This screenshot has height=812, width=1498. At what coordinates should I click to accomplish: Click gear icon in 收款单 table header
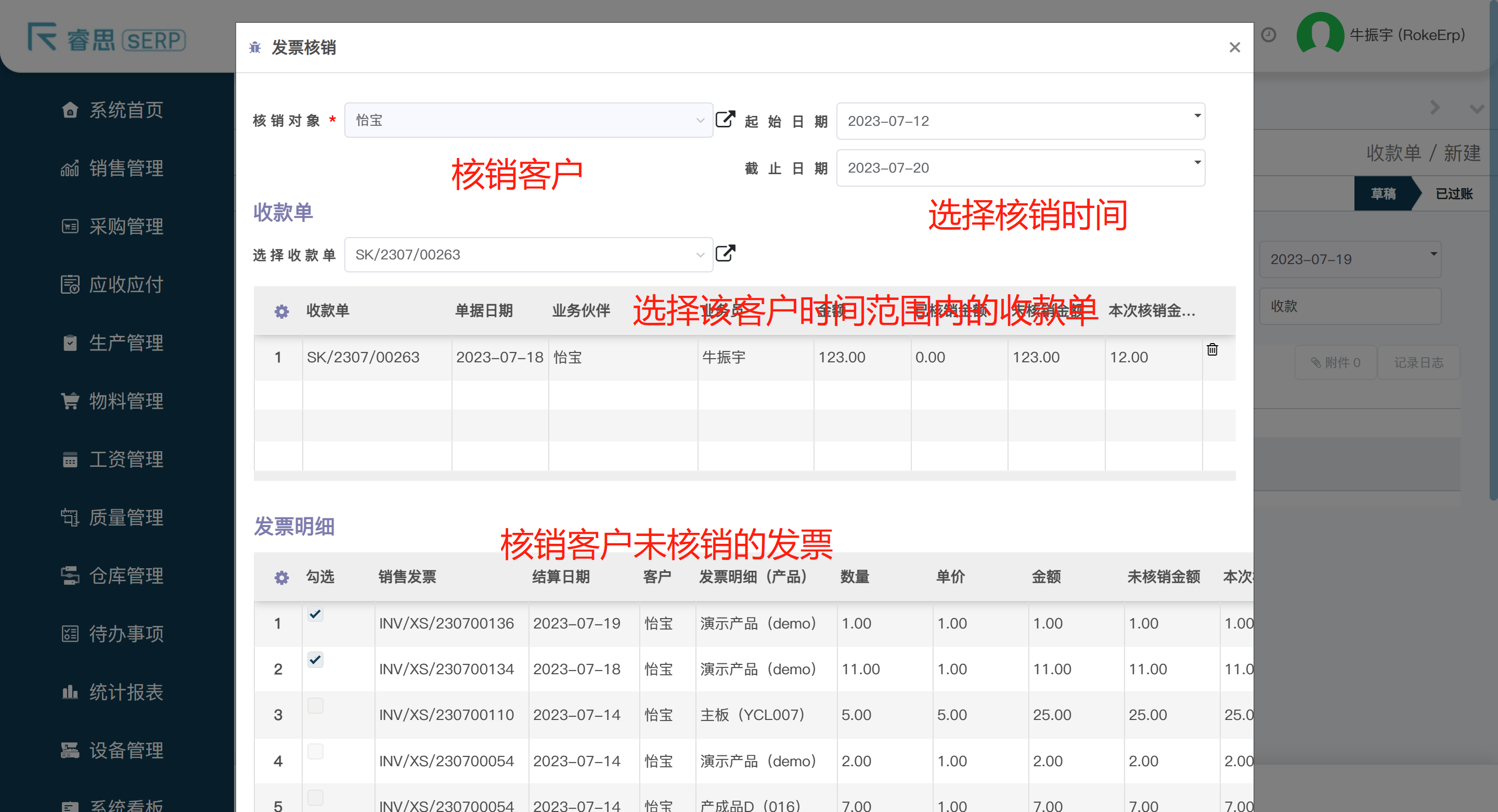(281, 311)
